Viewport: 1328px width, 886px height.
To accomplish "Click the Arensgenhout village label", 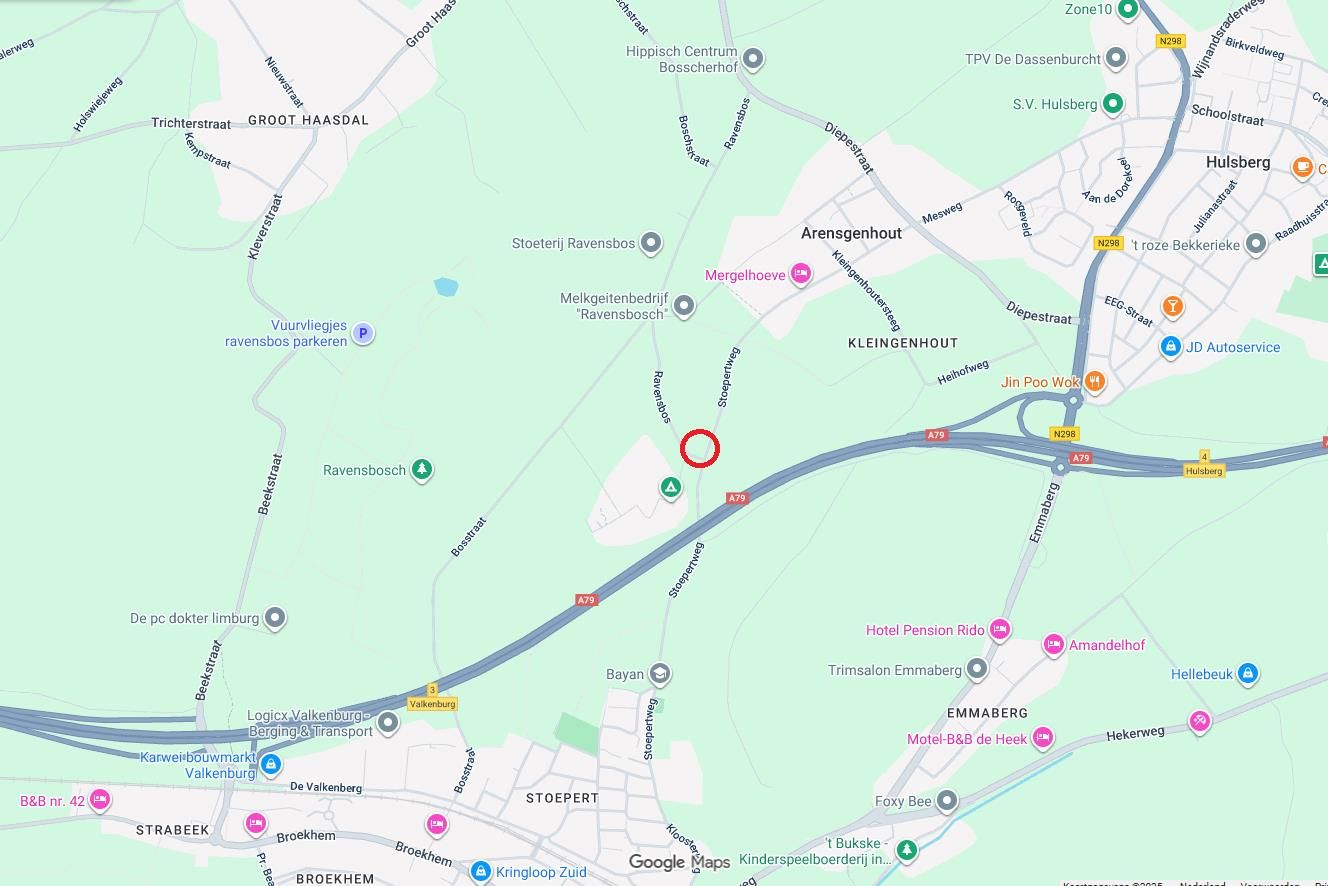I will [851, 233].
